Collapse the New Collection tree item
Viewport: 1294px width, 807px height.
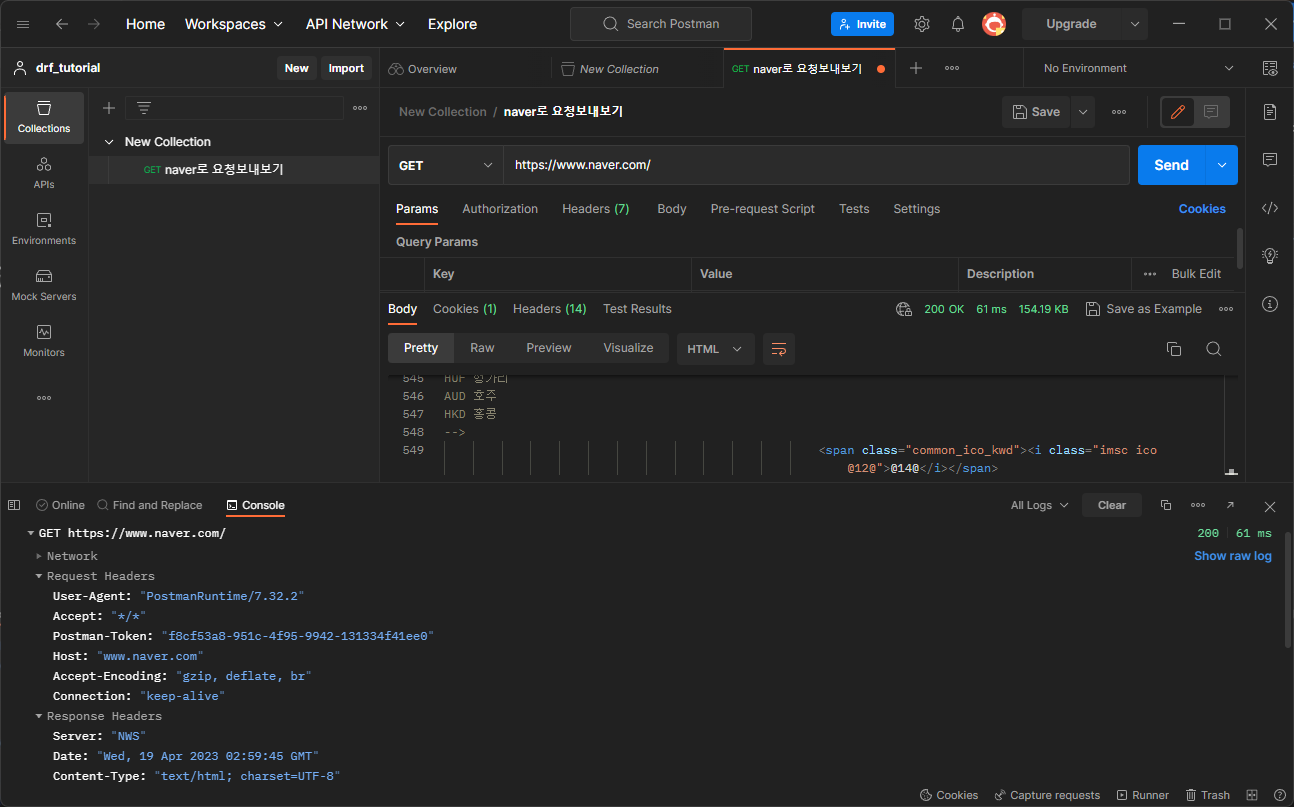(110, 142)
